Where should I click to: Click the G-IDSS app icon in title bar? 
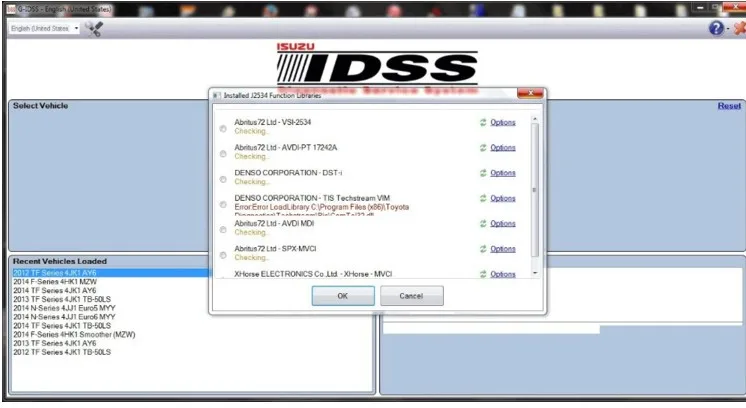(11, 9)
